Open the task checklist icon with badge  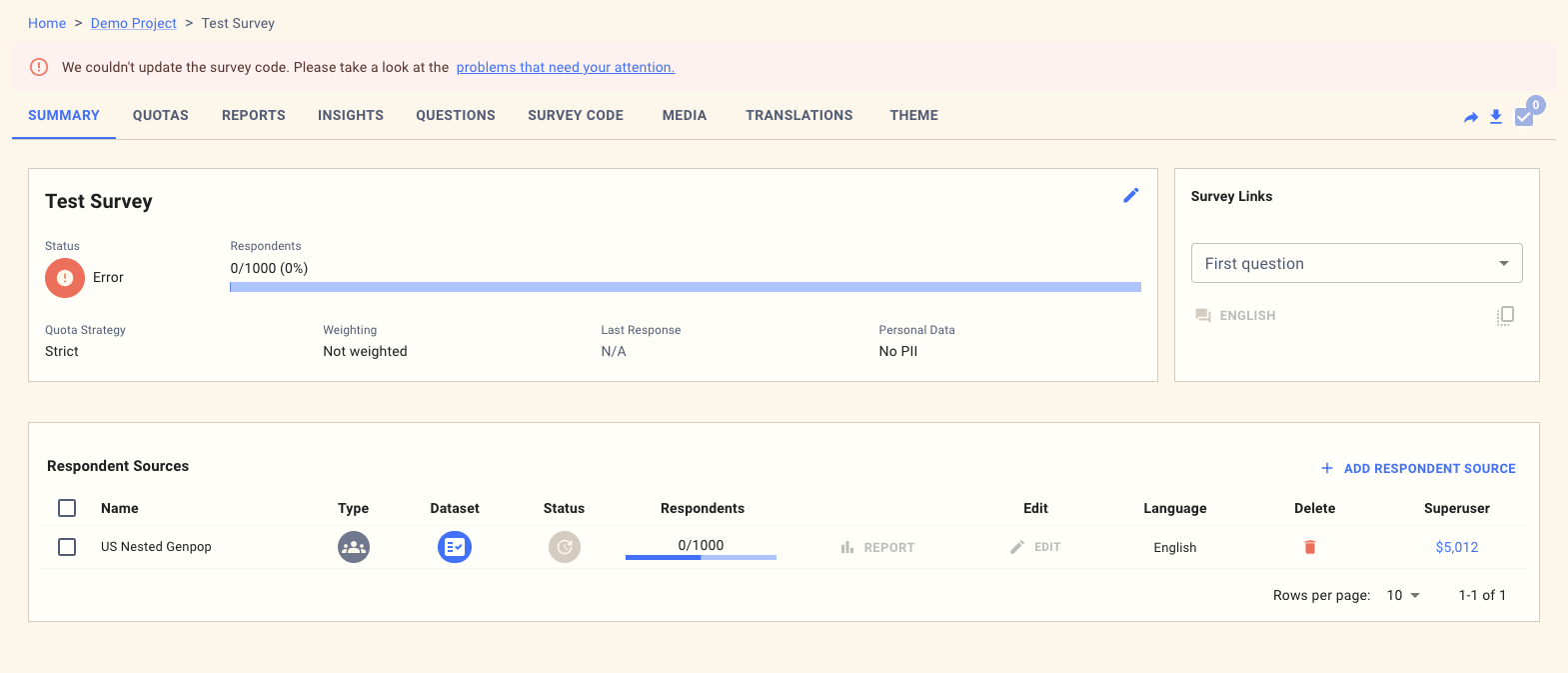(x=1524, y=117)
